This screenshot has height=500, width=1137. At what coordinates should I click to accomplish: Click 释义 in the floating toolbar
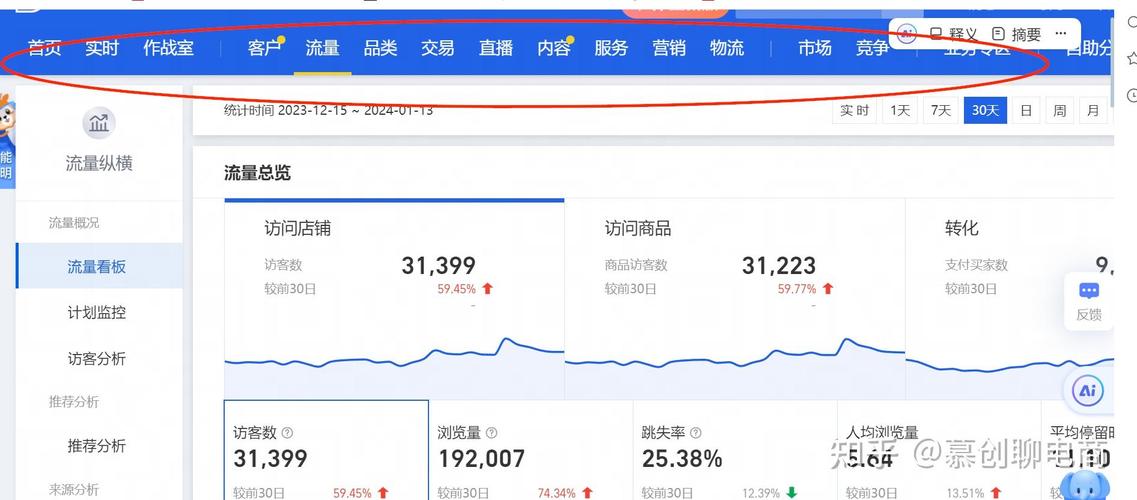click(954, 34)
